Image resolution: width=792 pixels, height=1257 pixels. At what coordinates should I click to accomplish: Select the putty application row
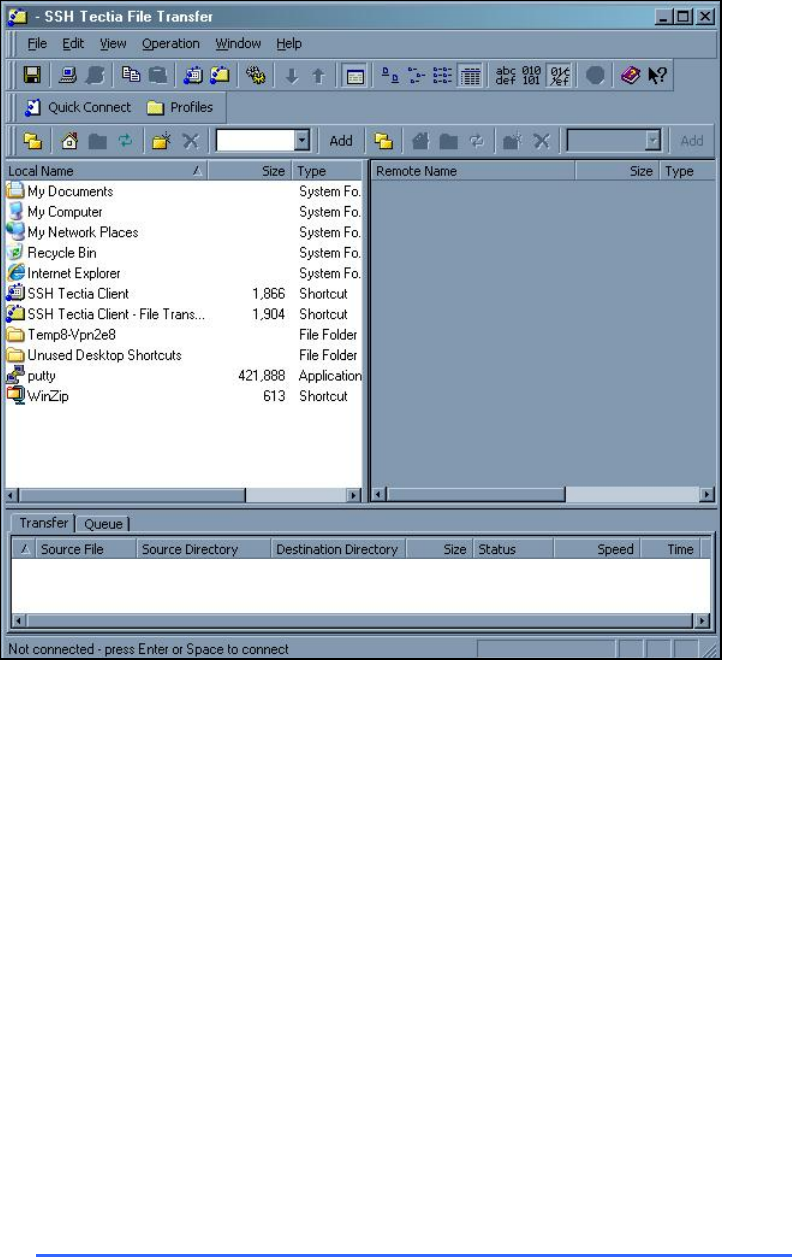click(x=184, y=376)
